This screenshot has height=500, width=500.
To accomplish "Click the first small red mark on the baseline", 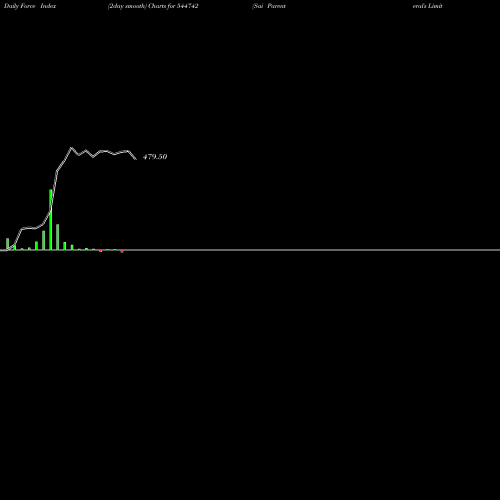I will pos(101,251).
